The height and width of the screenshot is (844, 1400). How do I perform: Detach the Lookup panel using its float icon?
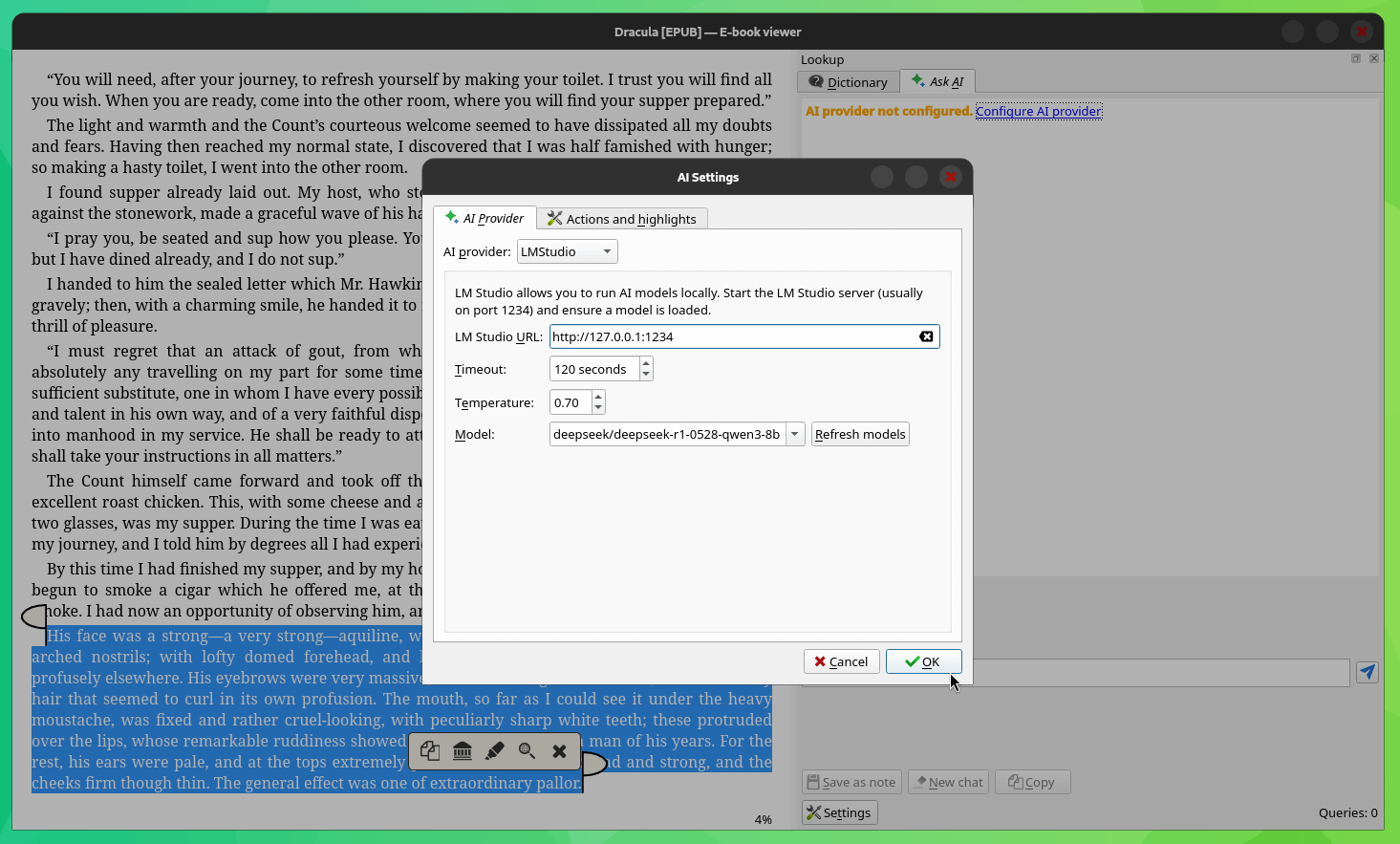click(x=1355, y=58)
